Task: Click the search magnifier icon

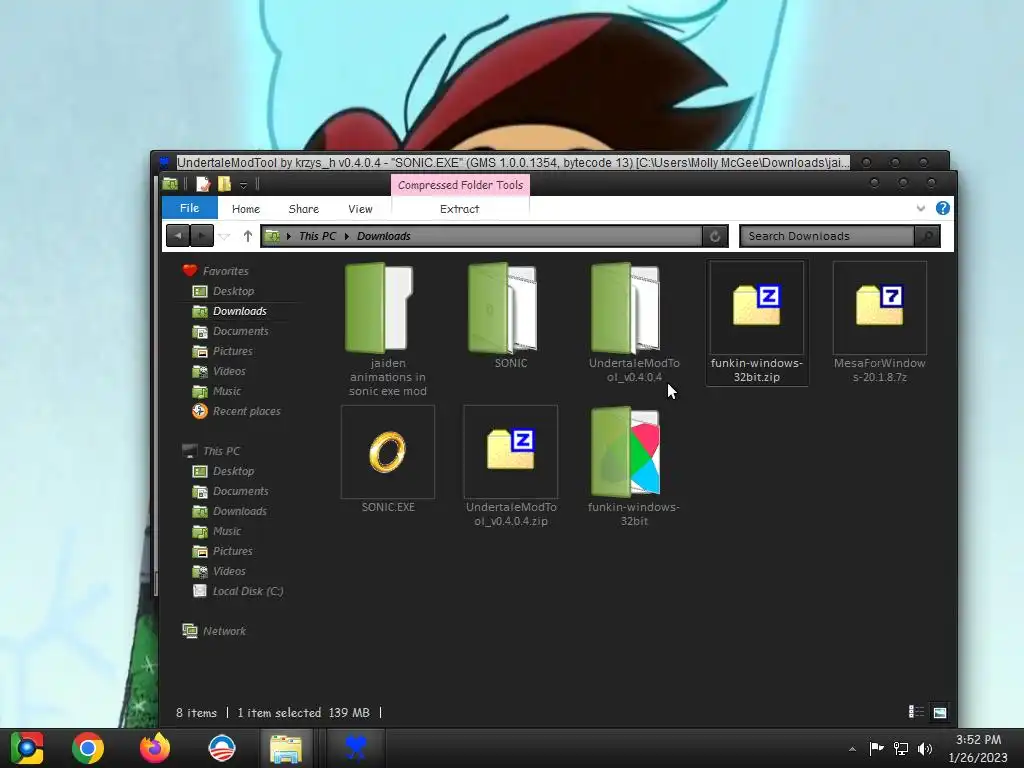Action: click(927, 236)
